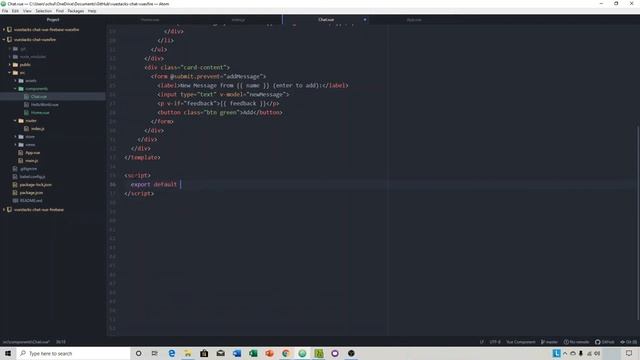Click the public folder icon
This screenshot has height=360, width=640.
click(16, 64)
